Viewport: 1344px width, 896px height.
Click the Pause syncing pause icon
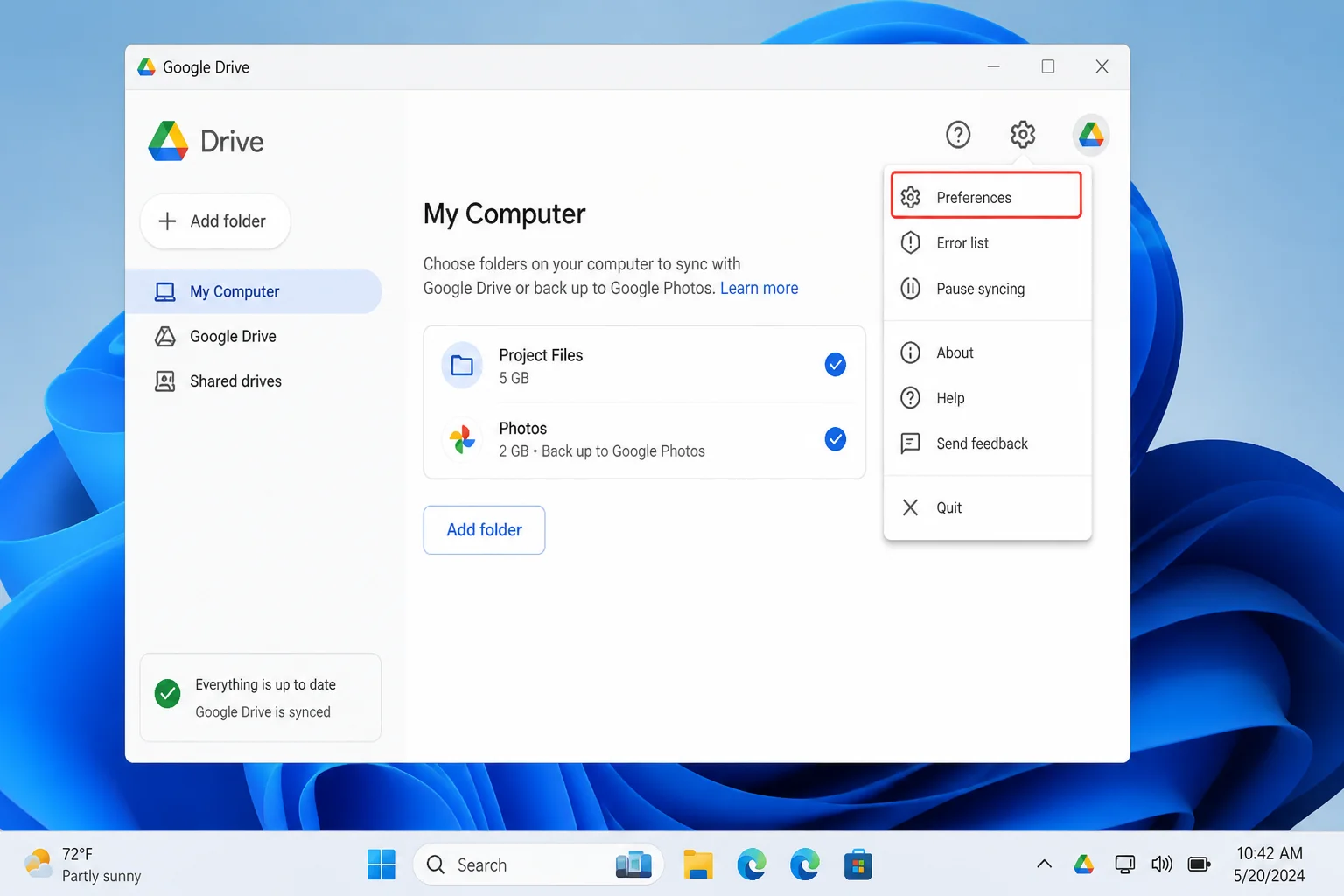tap(911, 289)
